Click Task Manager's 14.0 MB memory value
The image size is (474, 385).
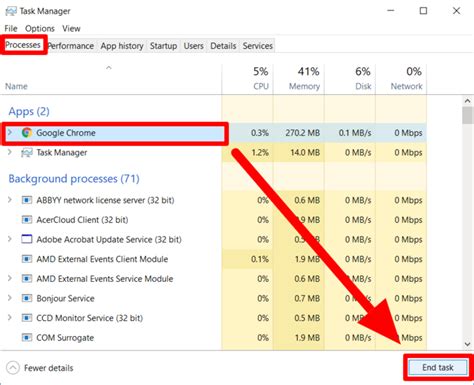tap(305, 153)
